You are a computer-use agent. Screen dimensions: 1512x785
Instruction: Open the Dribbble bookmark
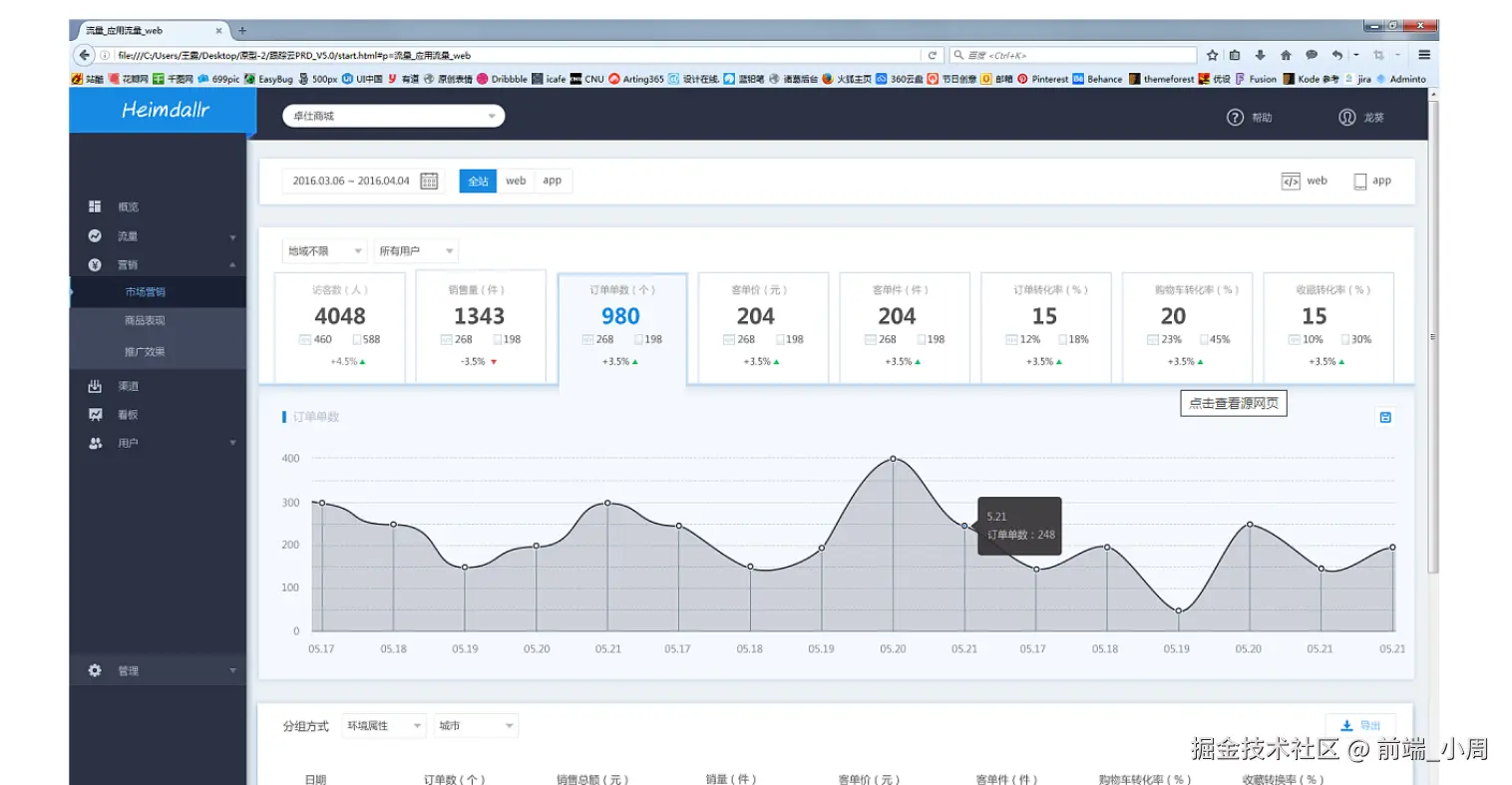[502, 79]
